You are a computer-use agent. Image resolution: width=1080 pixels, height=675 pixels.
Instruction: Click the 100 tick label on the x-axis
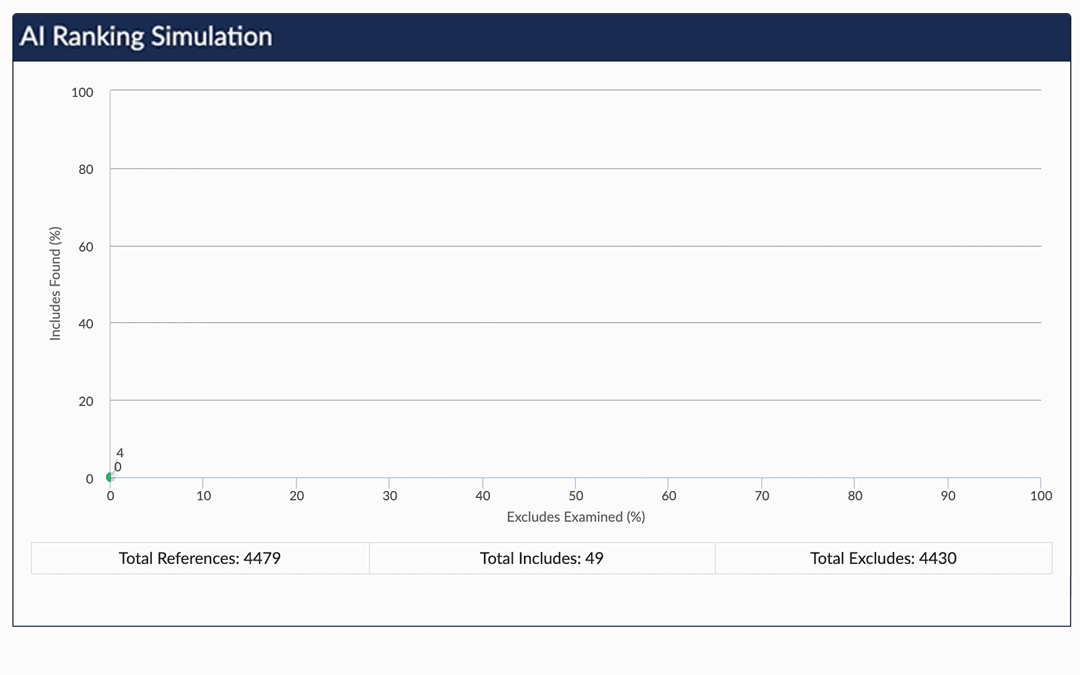pos(1041,496)
